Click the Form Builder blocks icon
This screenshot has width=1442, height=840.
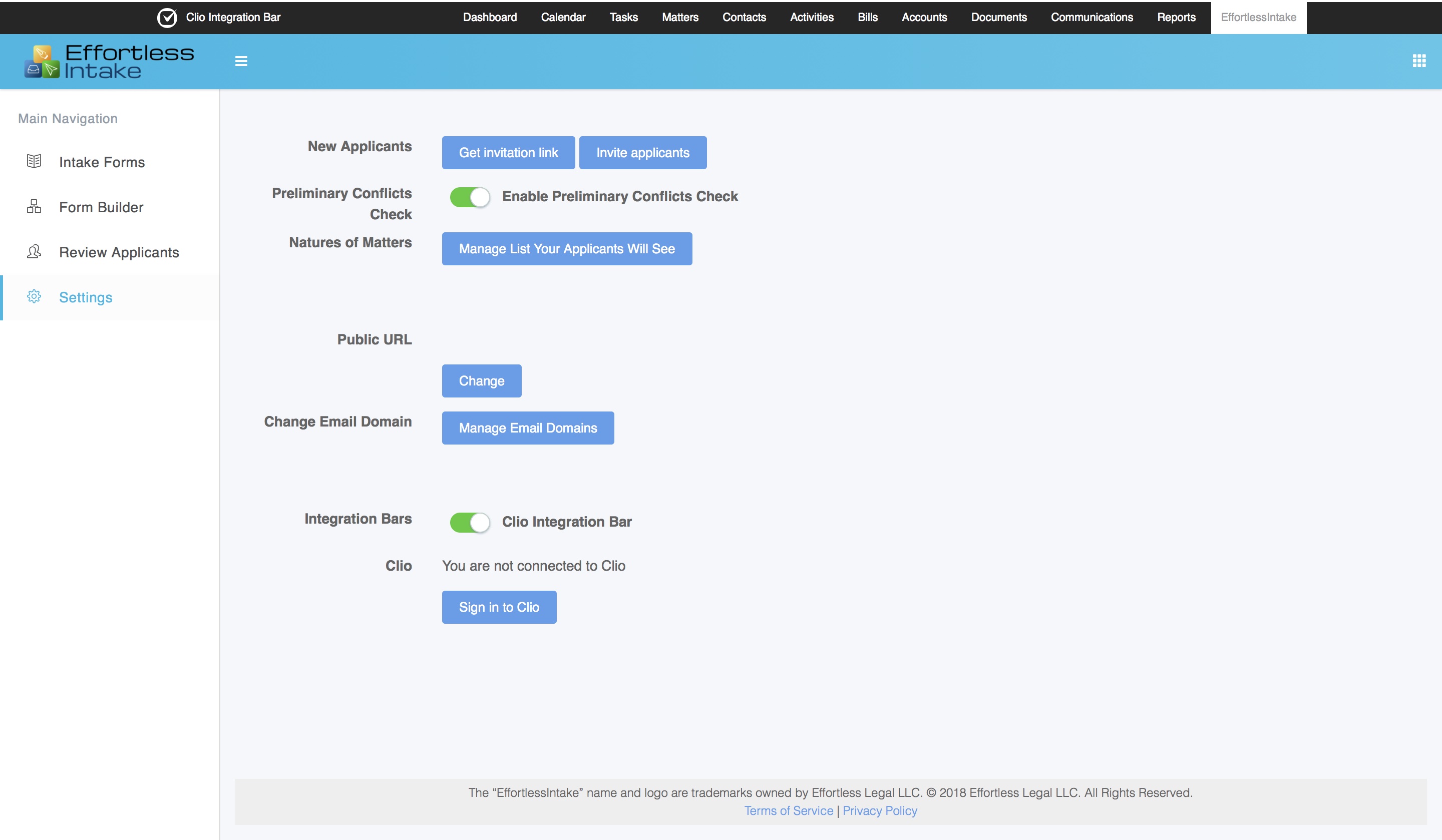coord(34,207)
